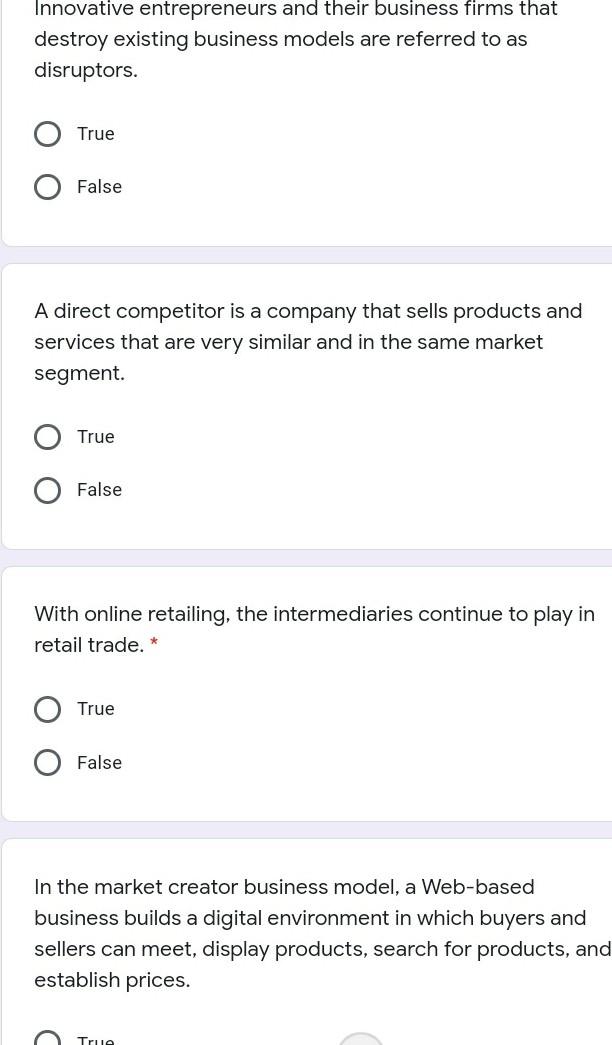Viewport: 612px width, 1045px height.
Task: Mark False radio for online retailing intermediaries
Action: point(47,763)
